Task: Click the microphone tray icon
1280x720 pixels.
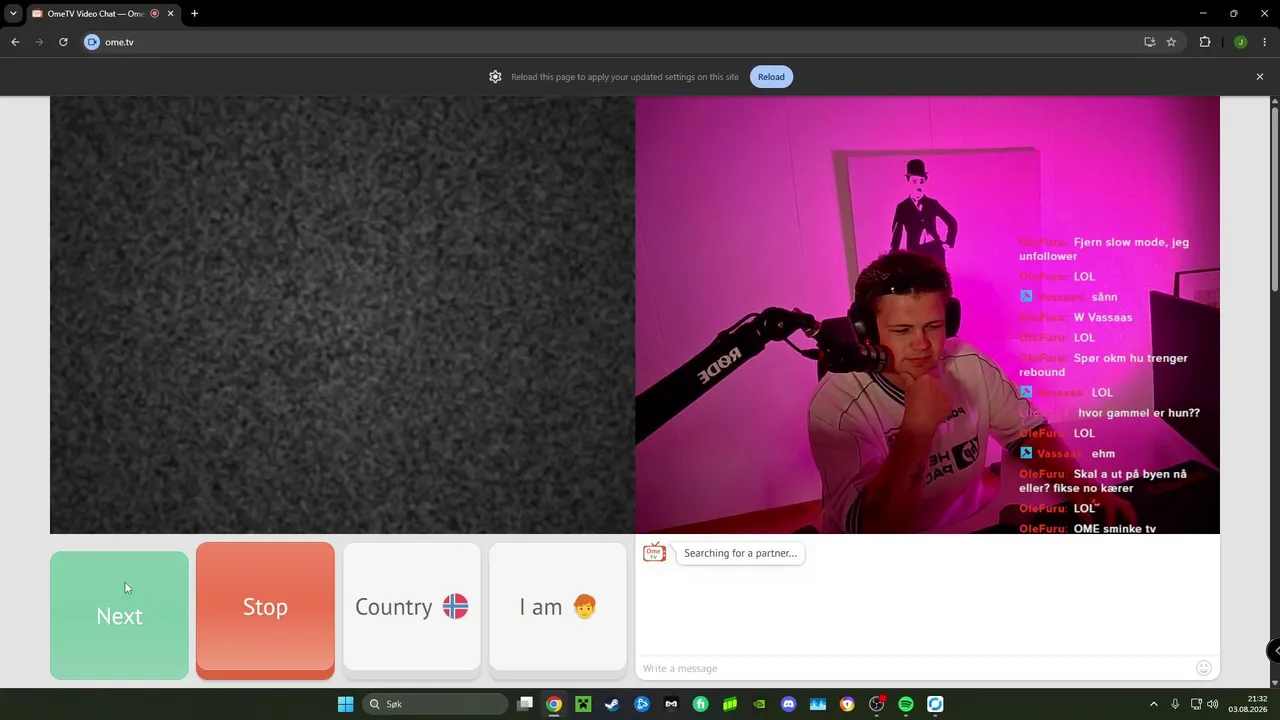Action: [x=1175, y=704]
